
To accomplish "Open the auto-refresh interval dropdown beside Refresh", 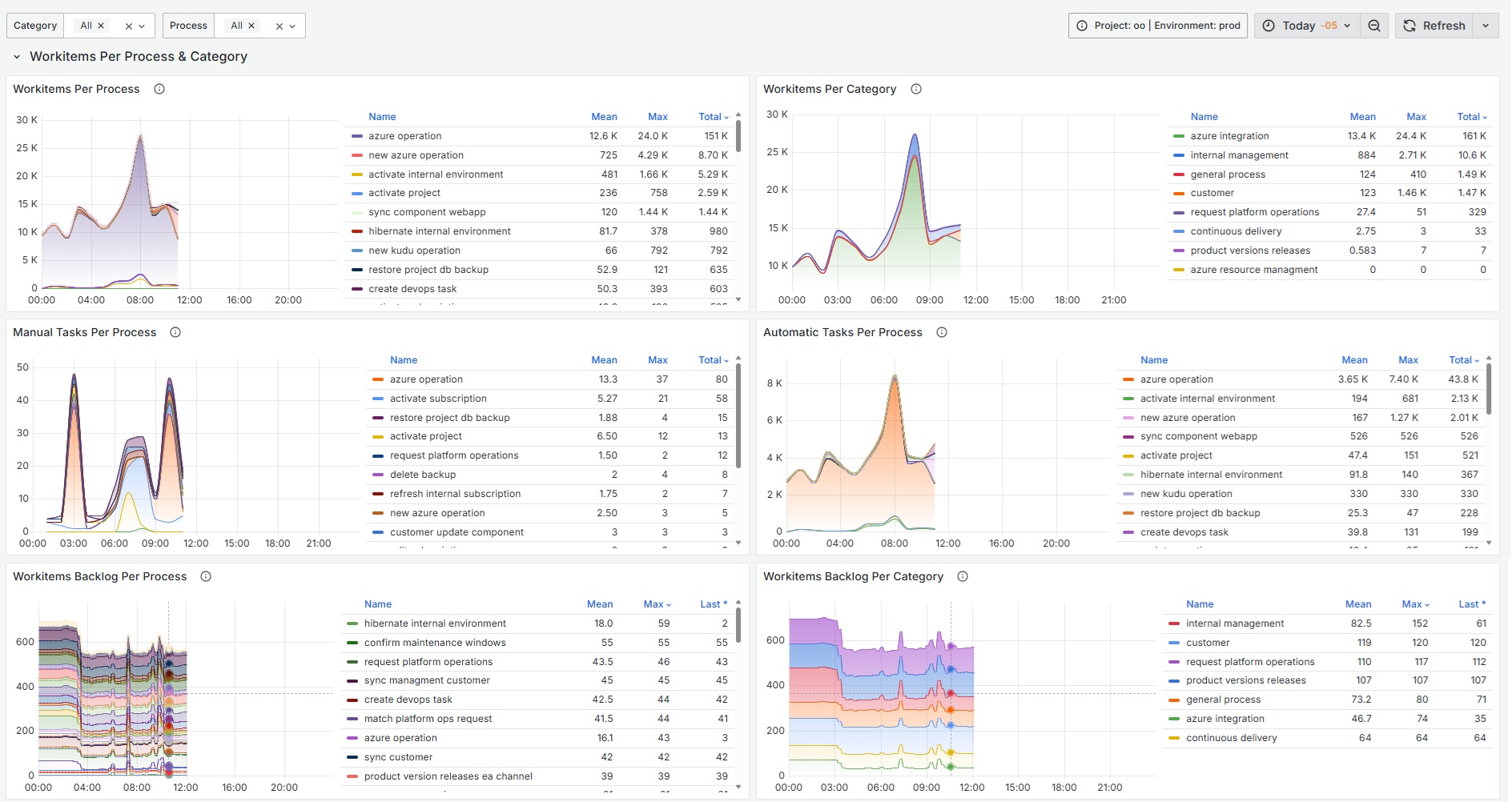I will (1486, 25).
